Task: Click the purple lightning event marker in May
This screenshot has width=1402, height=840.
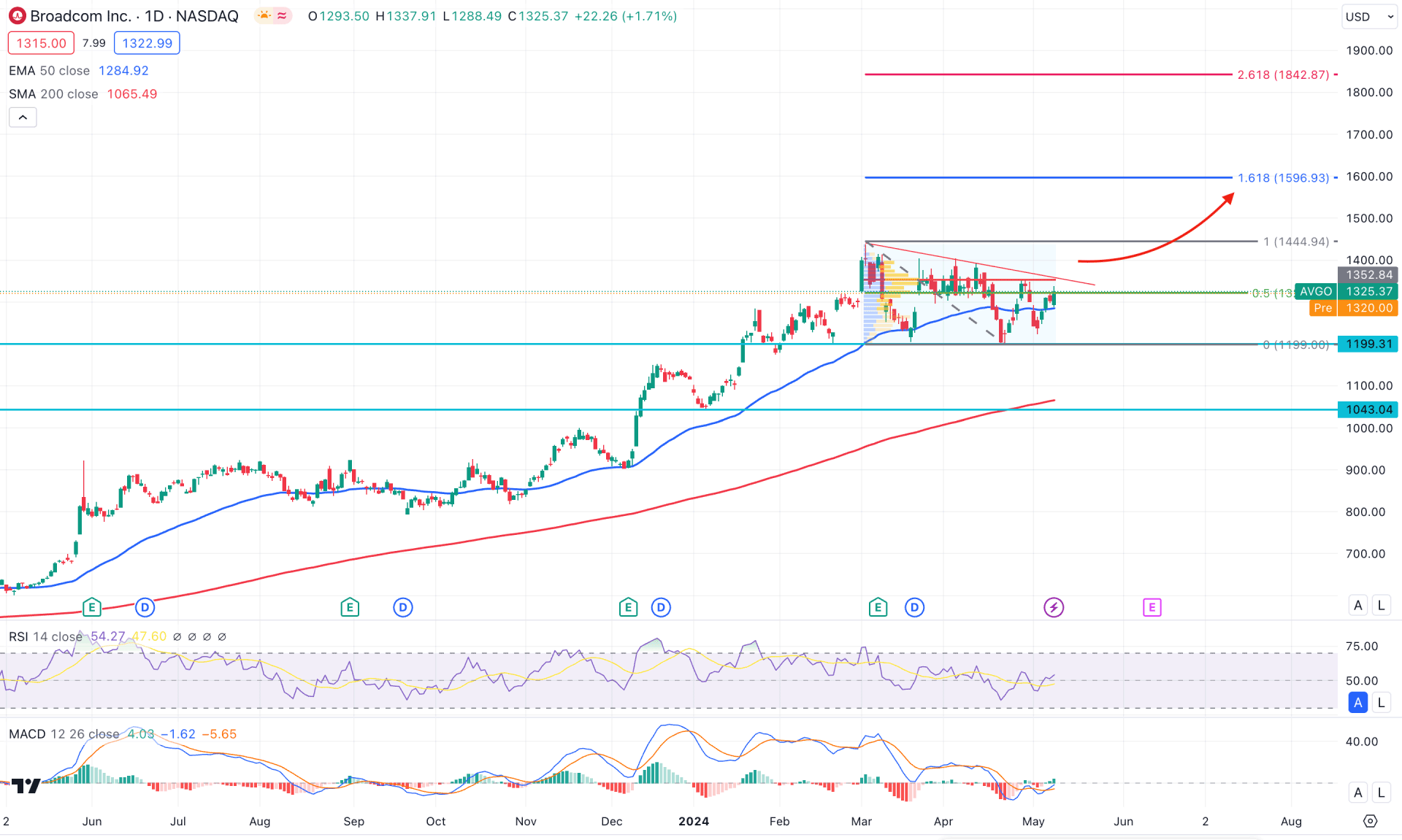Action: [x=1053, y=606]
